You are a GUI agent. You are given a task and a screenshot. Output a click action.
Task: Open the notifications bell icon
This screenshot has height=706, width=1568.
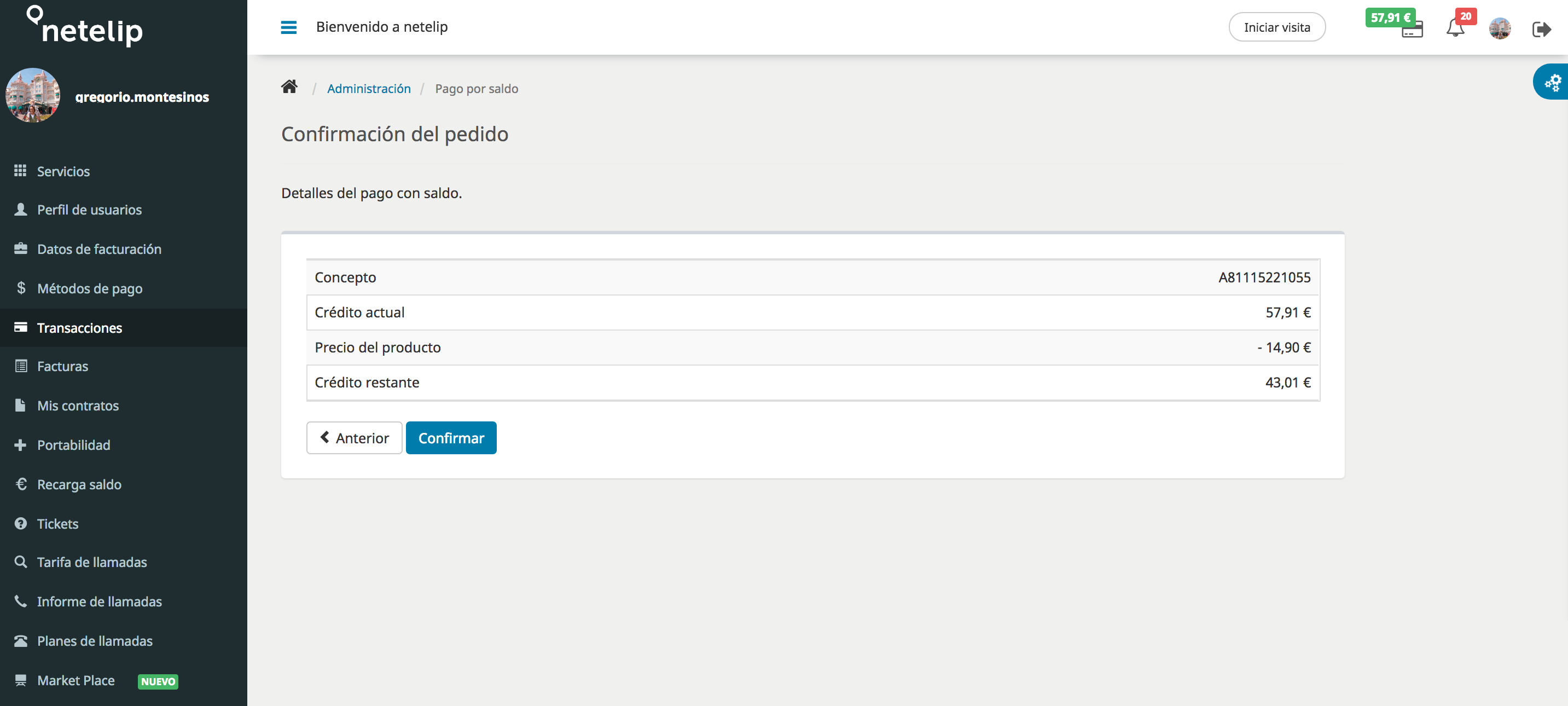click(1455, 28)
